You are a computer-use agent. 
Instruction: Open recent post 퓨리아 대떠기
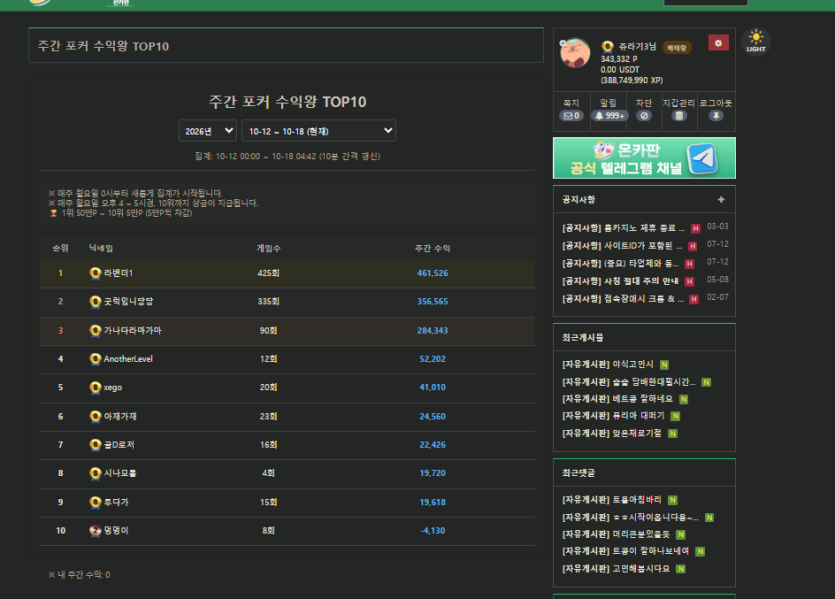613,415
